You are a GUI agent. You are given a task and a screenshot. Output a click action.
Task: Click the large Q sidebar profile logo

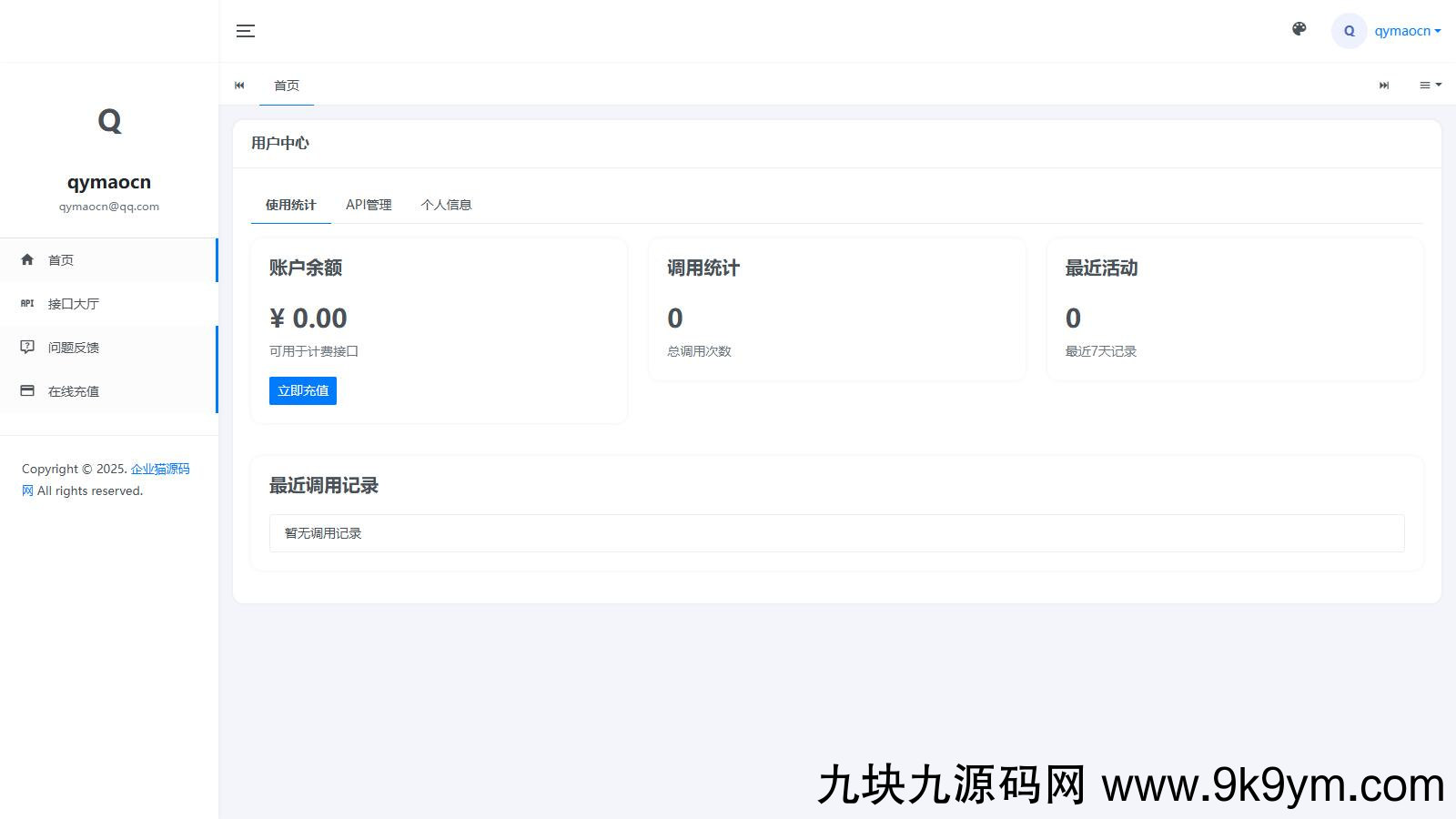click(109, 121)
